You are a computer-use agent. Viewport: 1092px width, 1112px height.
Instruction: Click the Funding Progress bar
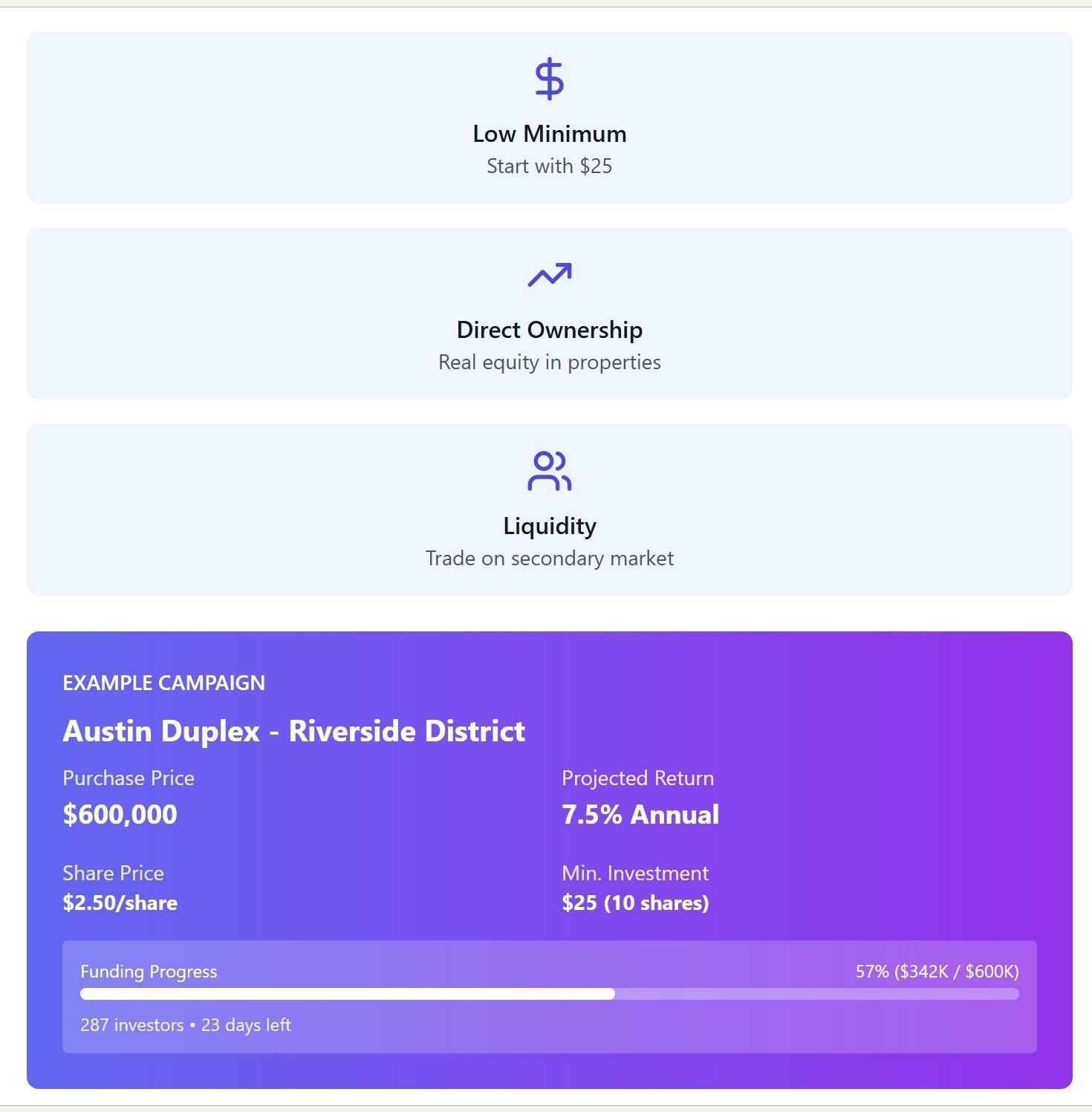point(550,994)
